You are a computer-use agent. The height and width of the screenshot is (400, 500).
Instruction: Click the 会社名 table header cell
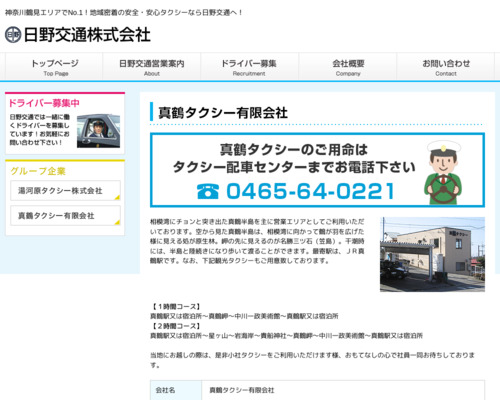[x=176, y=390]
